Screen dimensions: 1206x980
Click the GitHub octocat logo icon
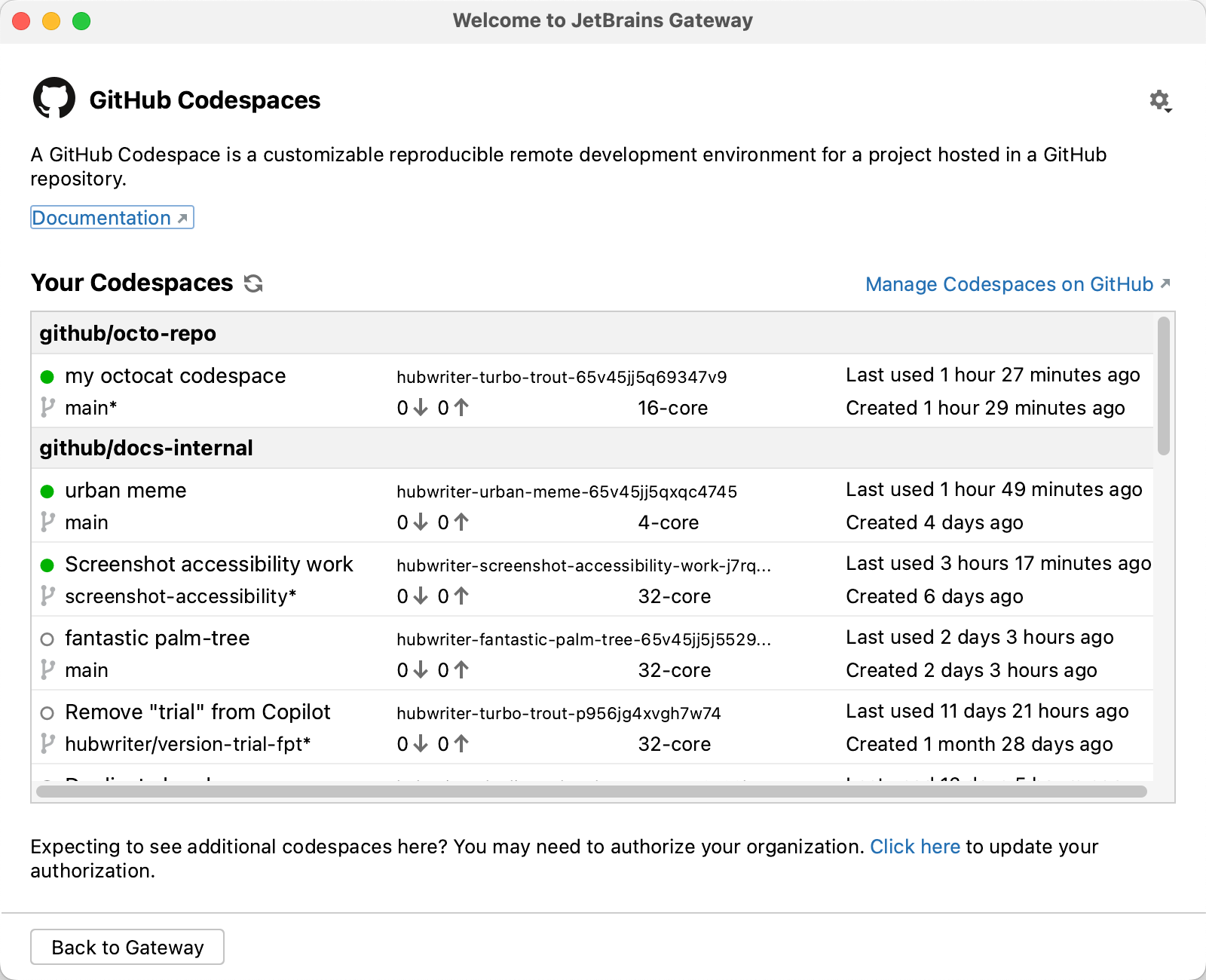tap(56, 96)
